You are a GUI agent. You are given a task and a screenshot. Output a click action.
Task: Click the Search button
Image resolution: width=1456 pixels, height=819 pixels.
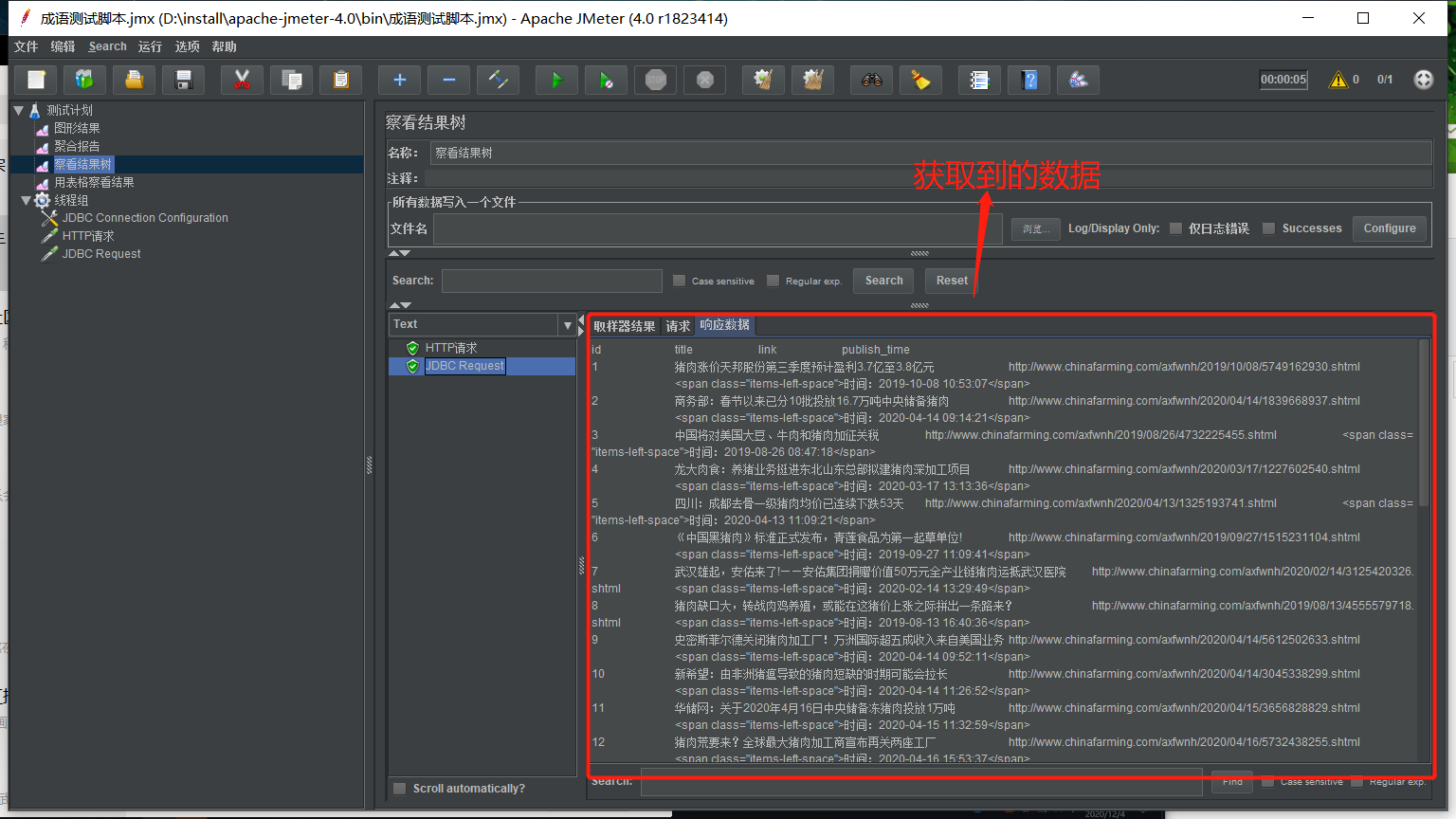point(883,281)
